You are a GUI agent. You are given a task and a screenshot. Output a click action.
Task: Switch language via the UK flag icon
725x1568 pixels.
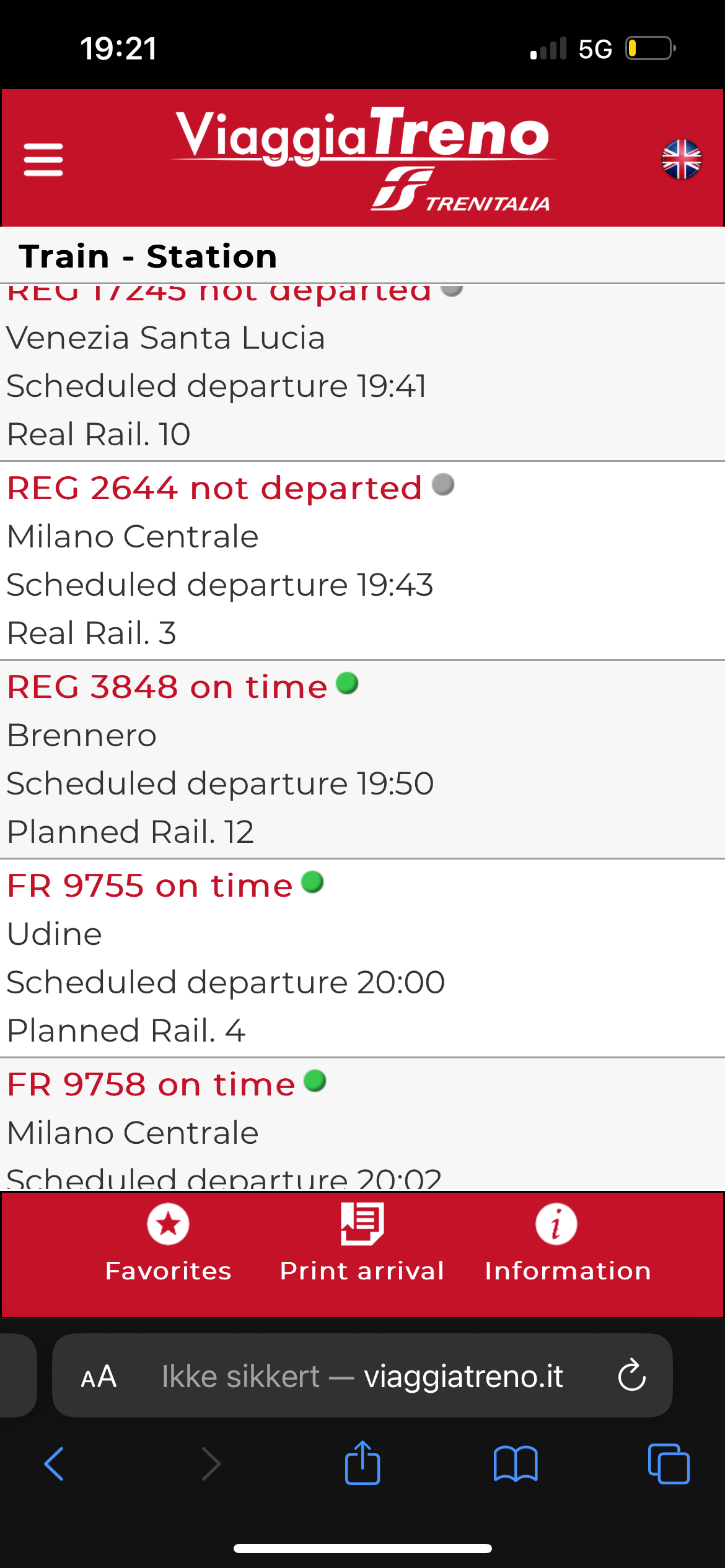coord(681,160)
